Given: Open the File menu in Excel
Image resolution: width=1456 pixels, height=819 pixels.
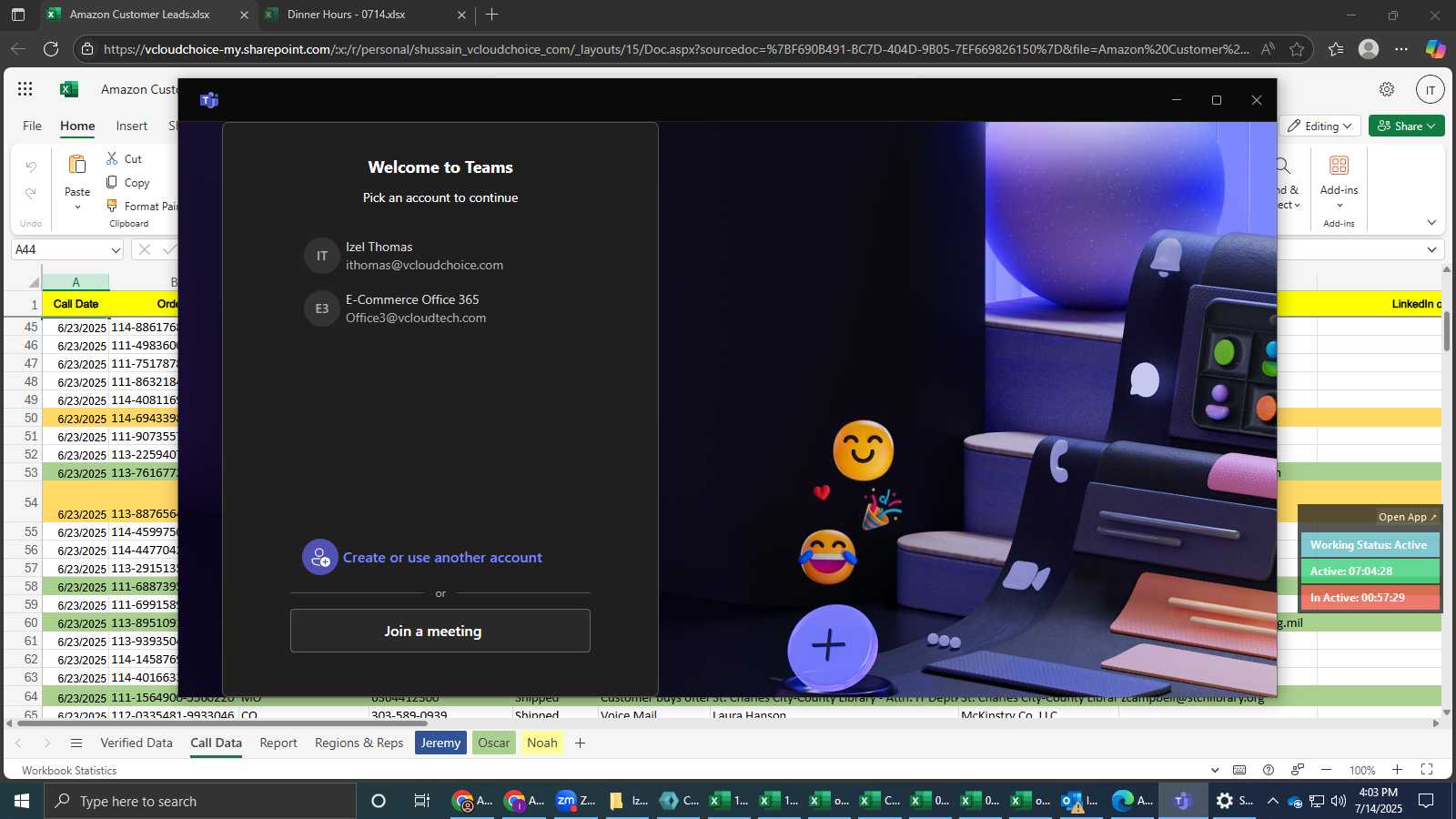Looking at the screenshot, I should tap(32, 126).
